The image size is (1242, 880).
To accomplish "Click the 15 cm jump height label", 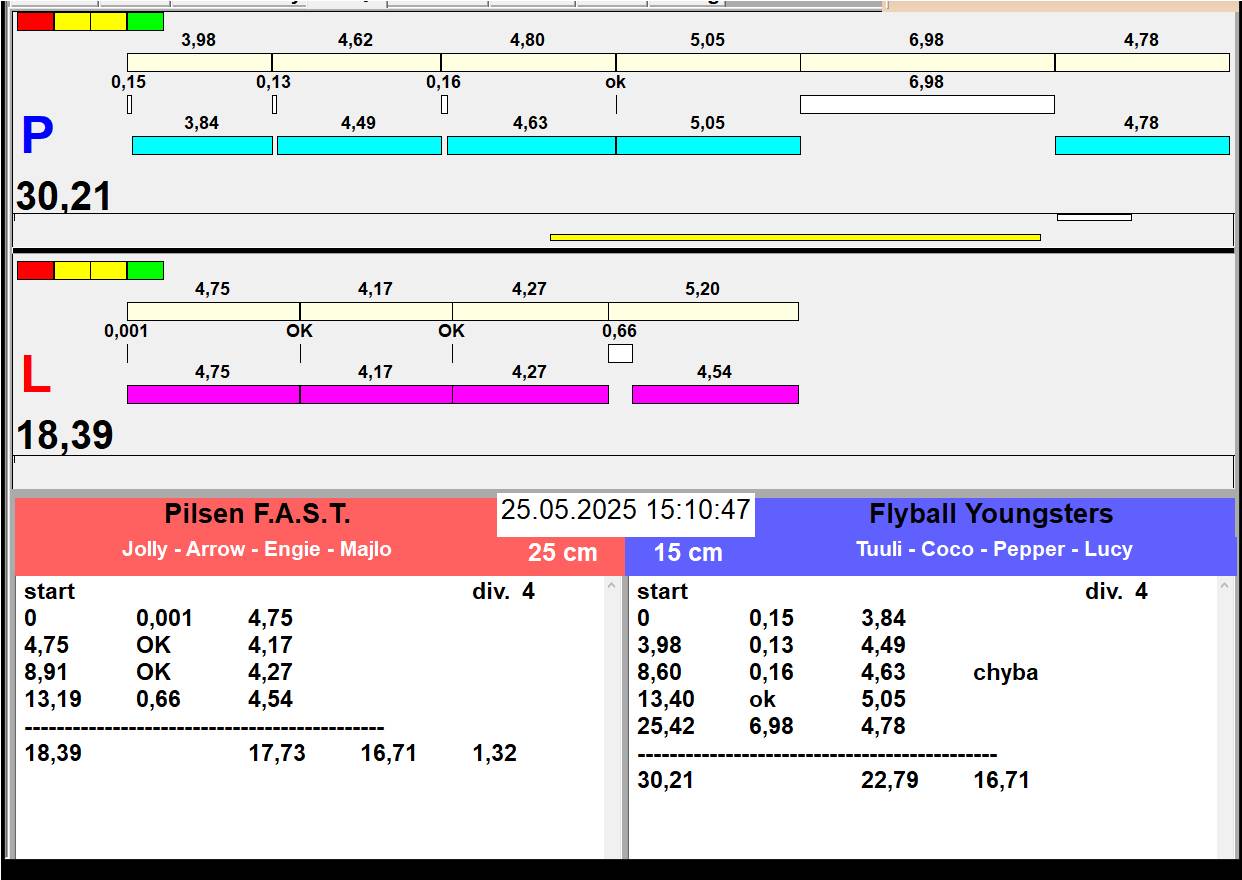I will (x=688, y=553).
